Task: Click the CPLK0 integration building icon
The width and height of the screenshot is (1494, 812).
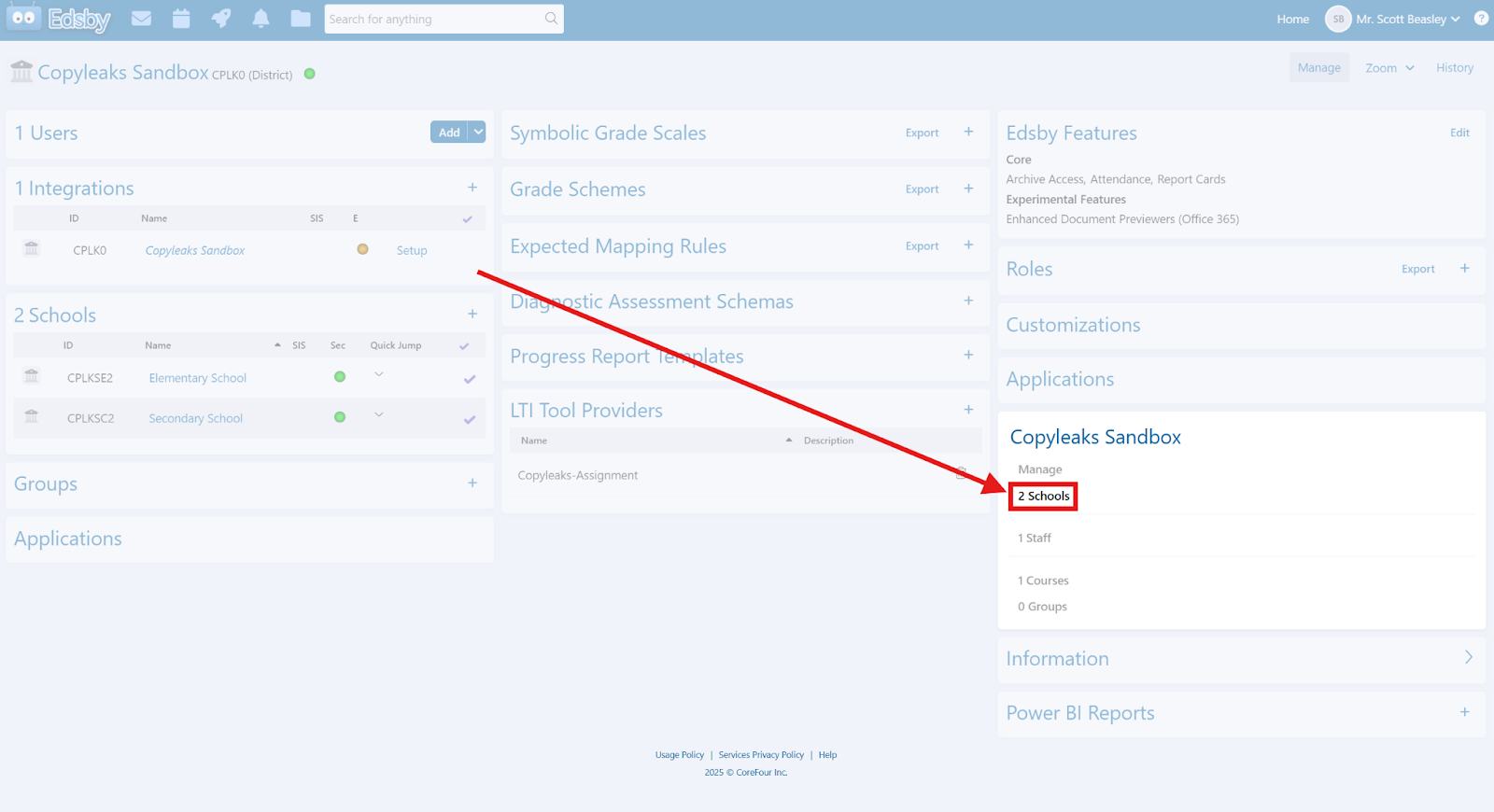Action: click(32, 248)
